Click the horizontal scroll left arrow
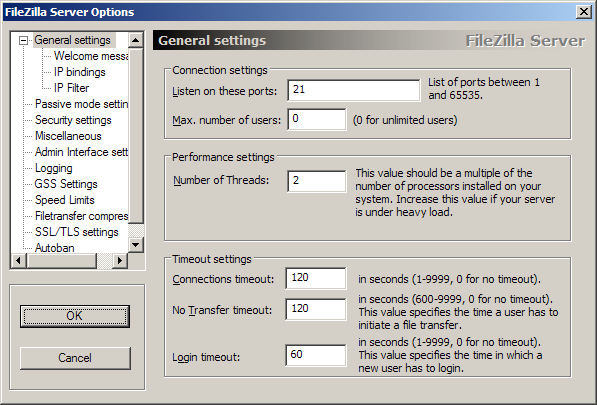The image size is (597, 405). pos(19,261)
